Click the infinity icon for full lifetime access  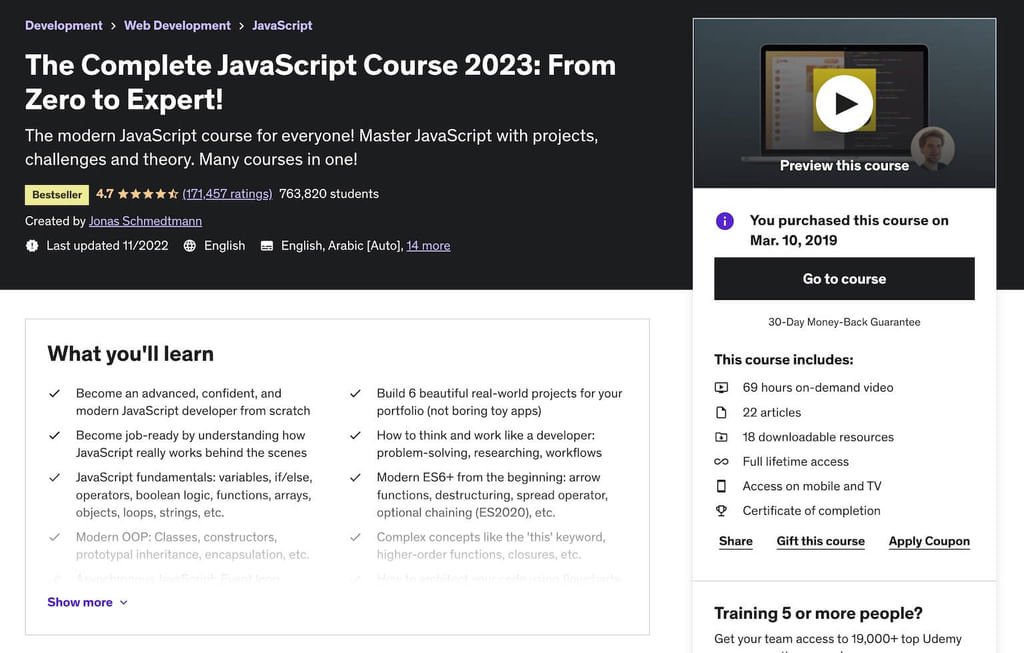723,462
